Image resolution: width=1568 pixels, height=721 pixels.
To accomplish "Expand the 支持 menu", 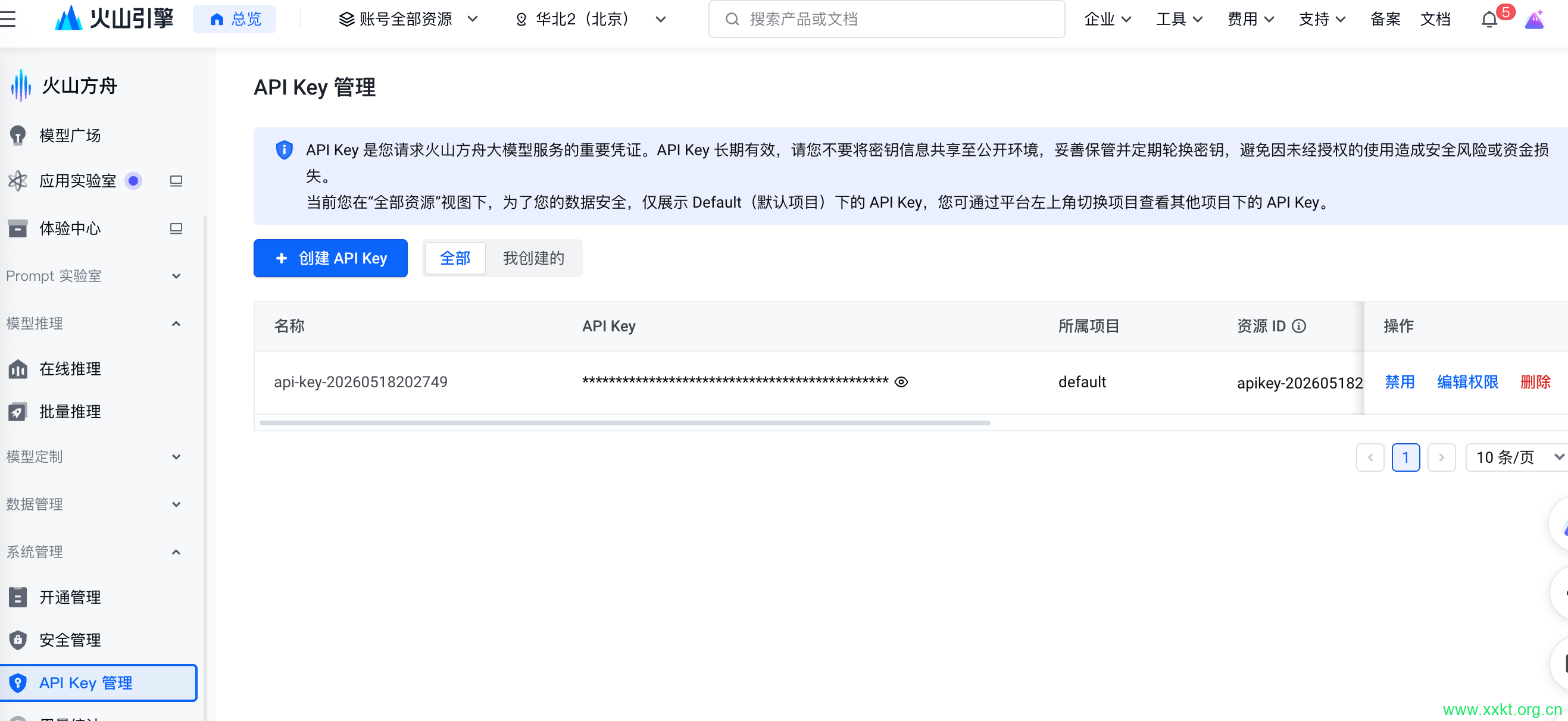I will [x=1322, y=20].
